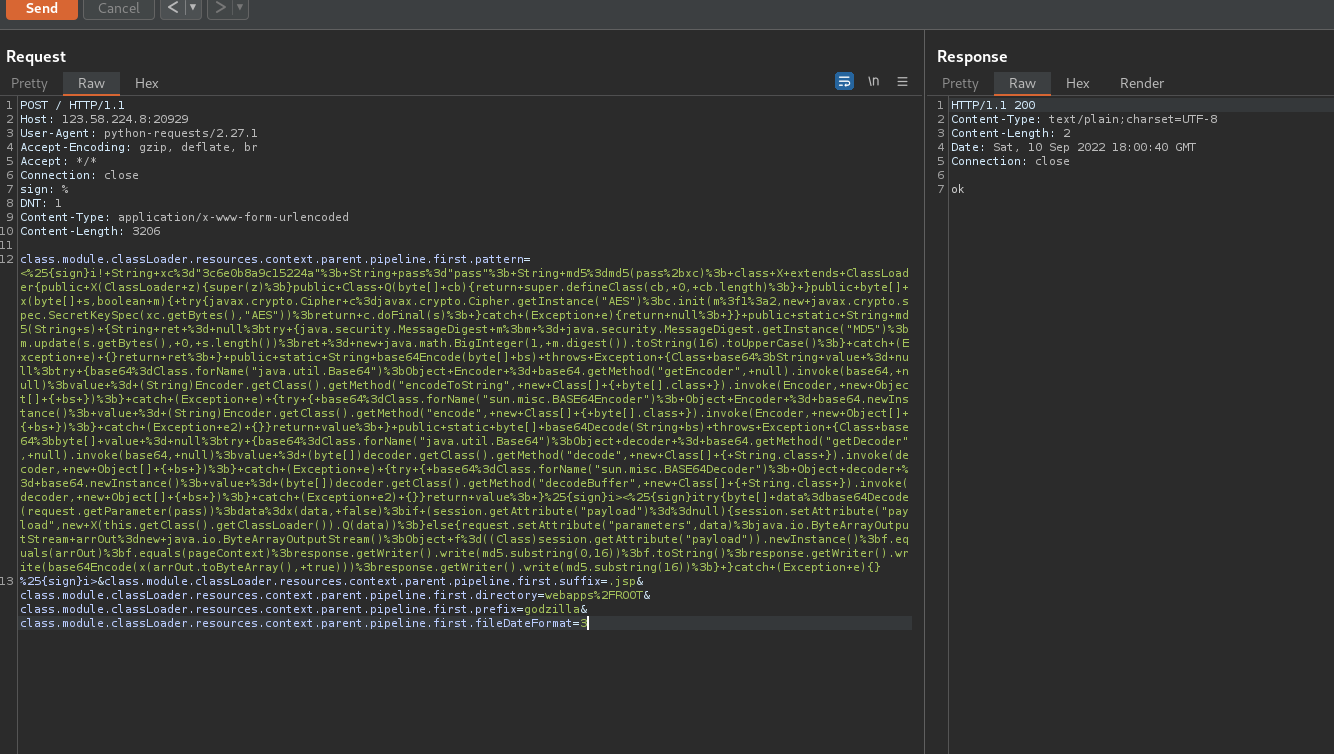Click the Request panel heading

36,56
